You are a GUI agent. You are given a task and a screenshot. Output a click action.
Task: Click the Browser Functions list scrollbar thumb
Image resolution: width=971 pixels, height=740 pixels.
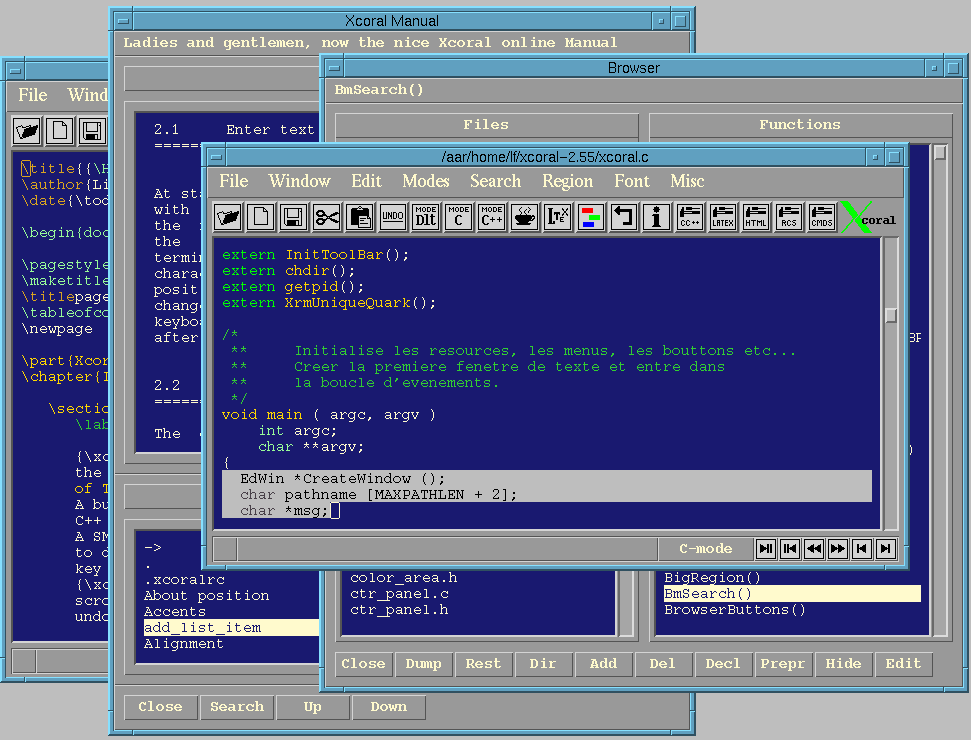point(940,152)
